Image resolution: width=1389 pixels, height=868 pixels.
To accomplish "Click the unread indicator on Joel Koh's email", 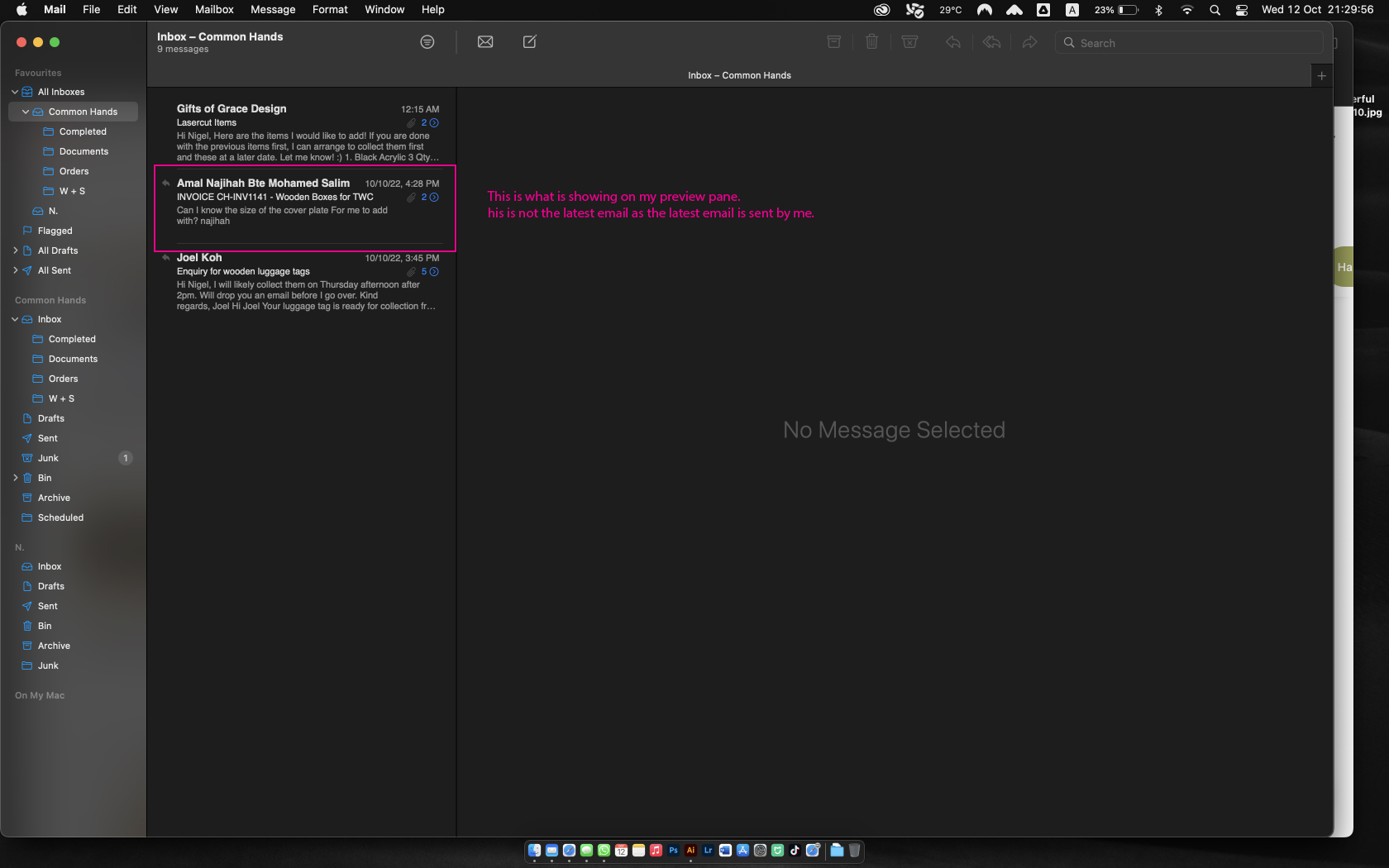I will click(x=434, y=271).
